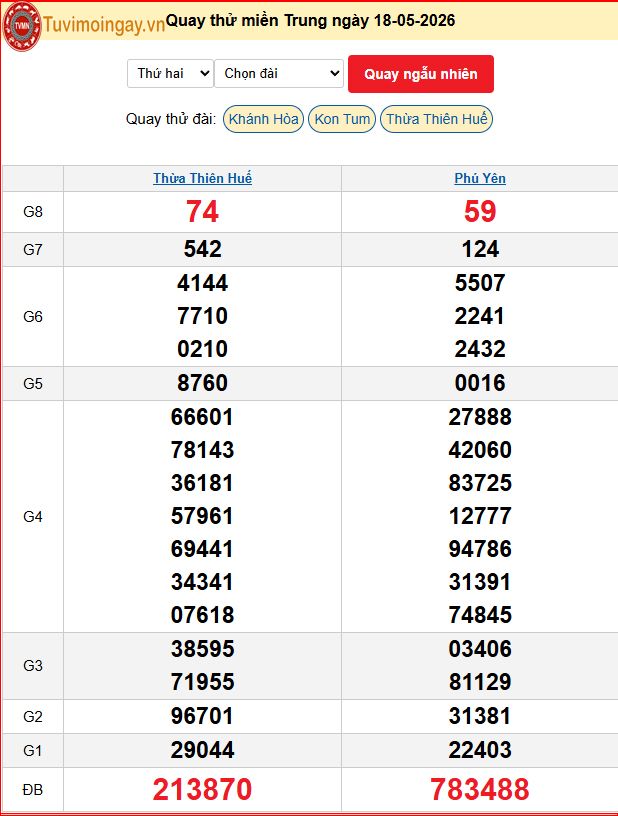Click the G2 number 31381
This screenshot has height=816, width=618.
tap(480, 716)
